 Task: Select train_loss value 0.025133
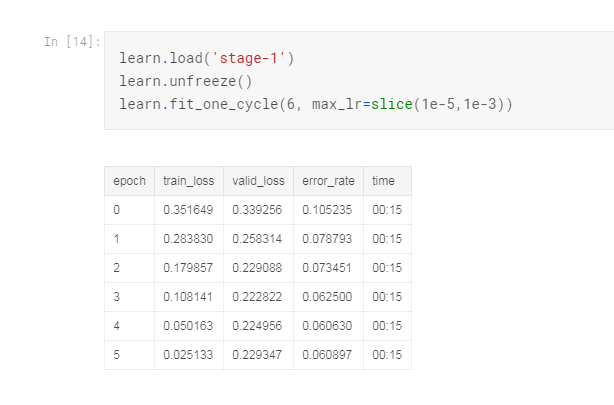pyautogui.click(x=188, y=355)
